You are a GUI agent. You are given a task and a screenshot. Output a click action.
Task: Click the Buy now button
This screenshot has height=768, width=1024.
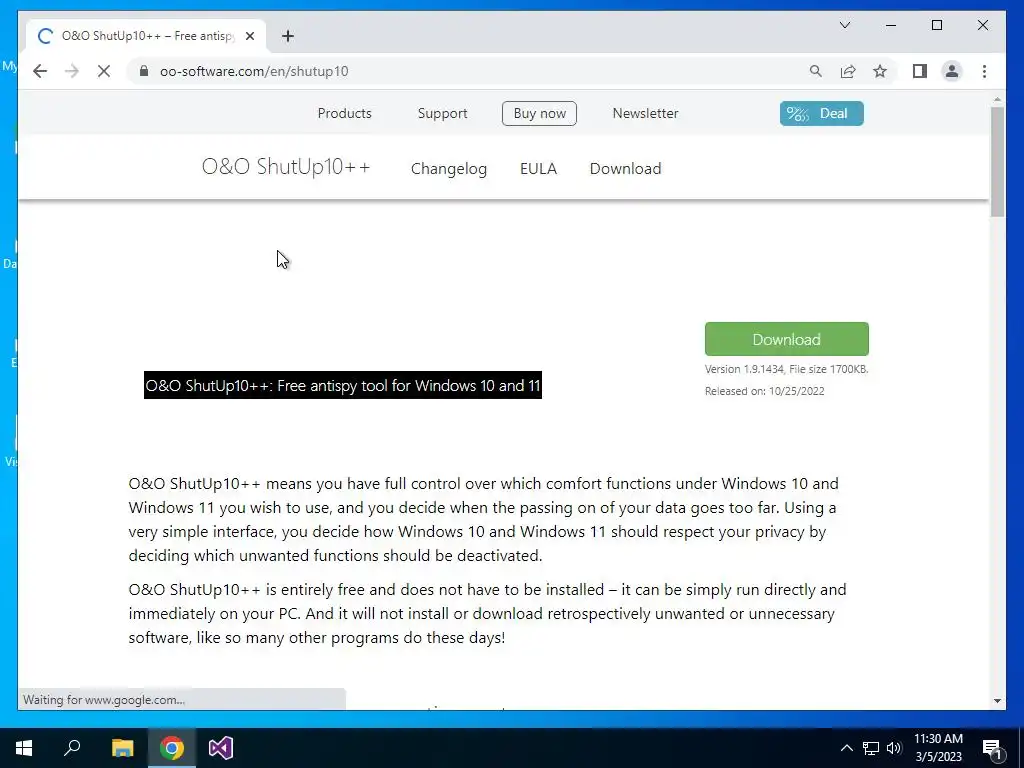pyautogui.click(x=539, y=113)
